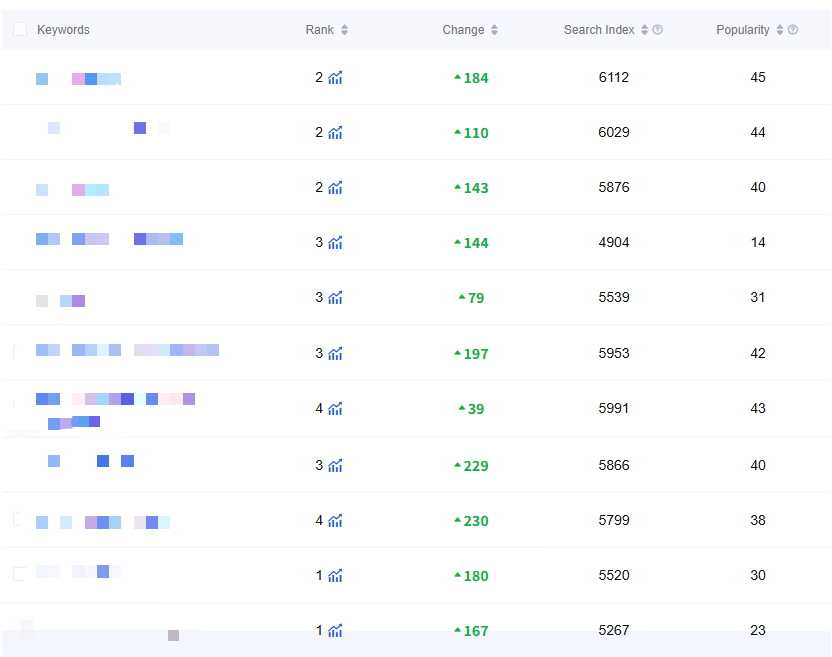Click the trend chart icon in the 5539 row
The image size is (832, 657).
[x=335, y=298]
